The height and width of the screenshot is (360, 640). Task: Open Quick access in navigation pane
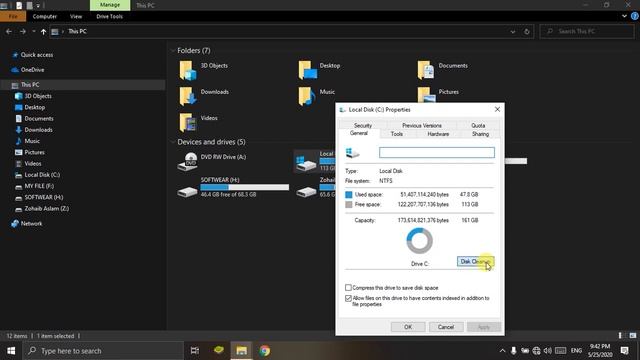(36, 55)
